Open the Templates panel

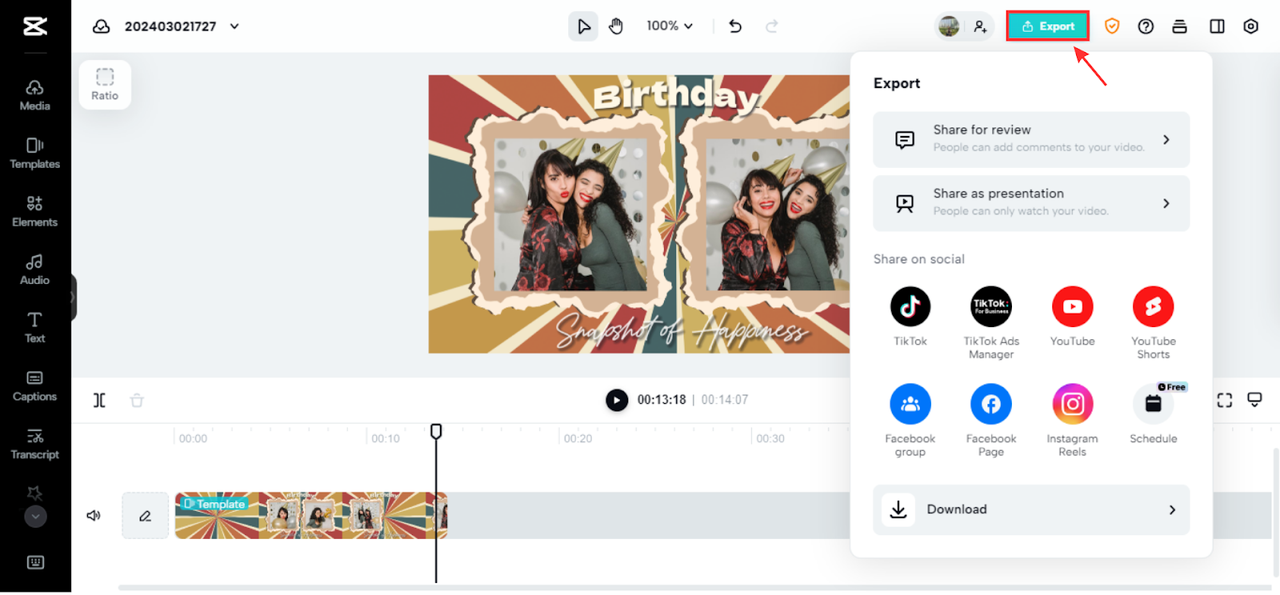click(x=35, y=153)
